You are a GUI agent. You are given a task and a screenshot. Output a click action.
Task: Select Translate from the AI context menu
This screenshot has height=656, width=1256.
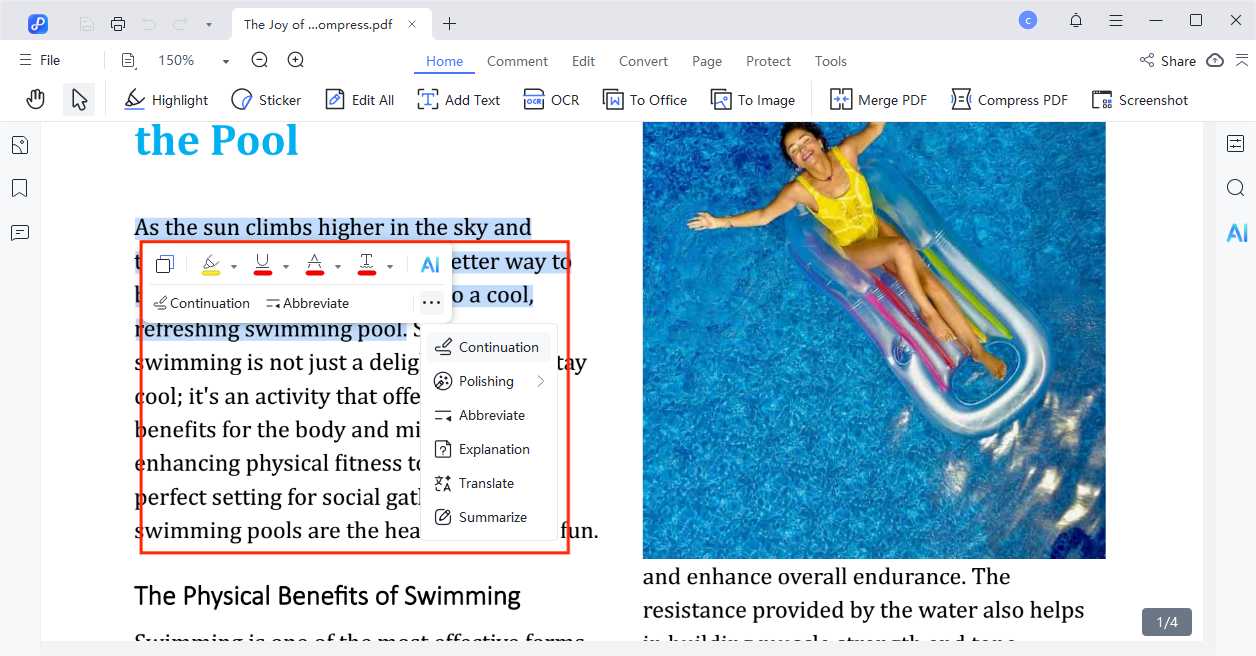click(x=485, y=483)
